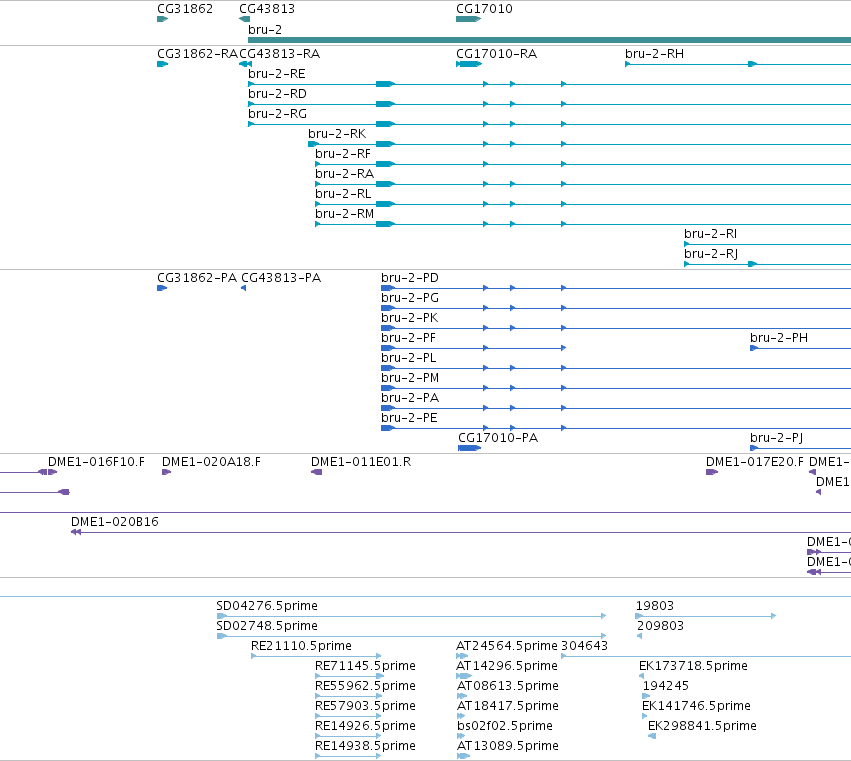Select the 304643 feature label
851x761 pixels.
pos(585,646)
